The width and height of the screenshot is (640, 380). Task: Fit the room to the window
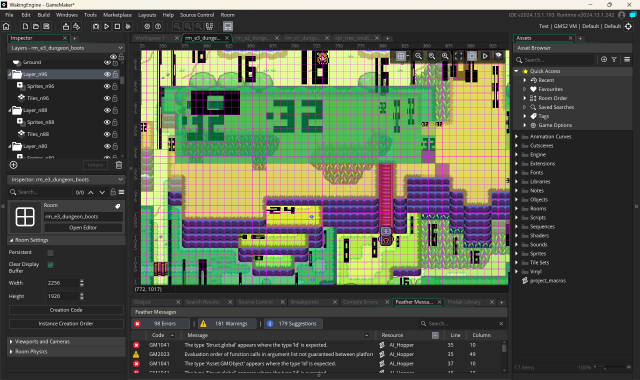[458, 56]
